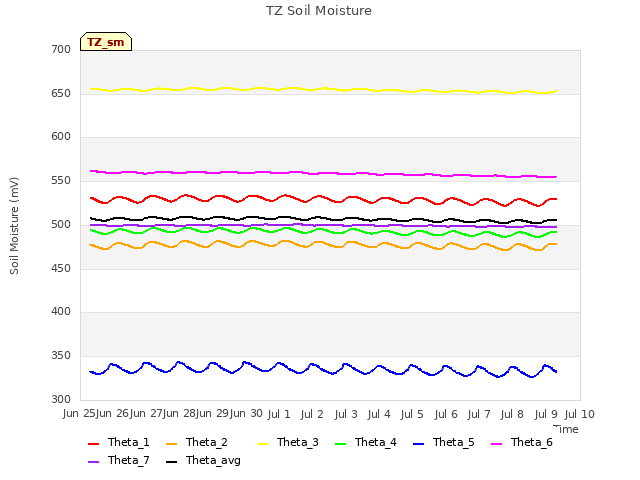This screenshot has height=480, width=640.
Task: Click the Jul 10 x-axis label
Action: pyautogui.click(x=580, y=414)
